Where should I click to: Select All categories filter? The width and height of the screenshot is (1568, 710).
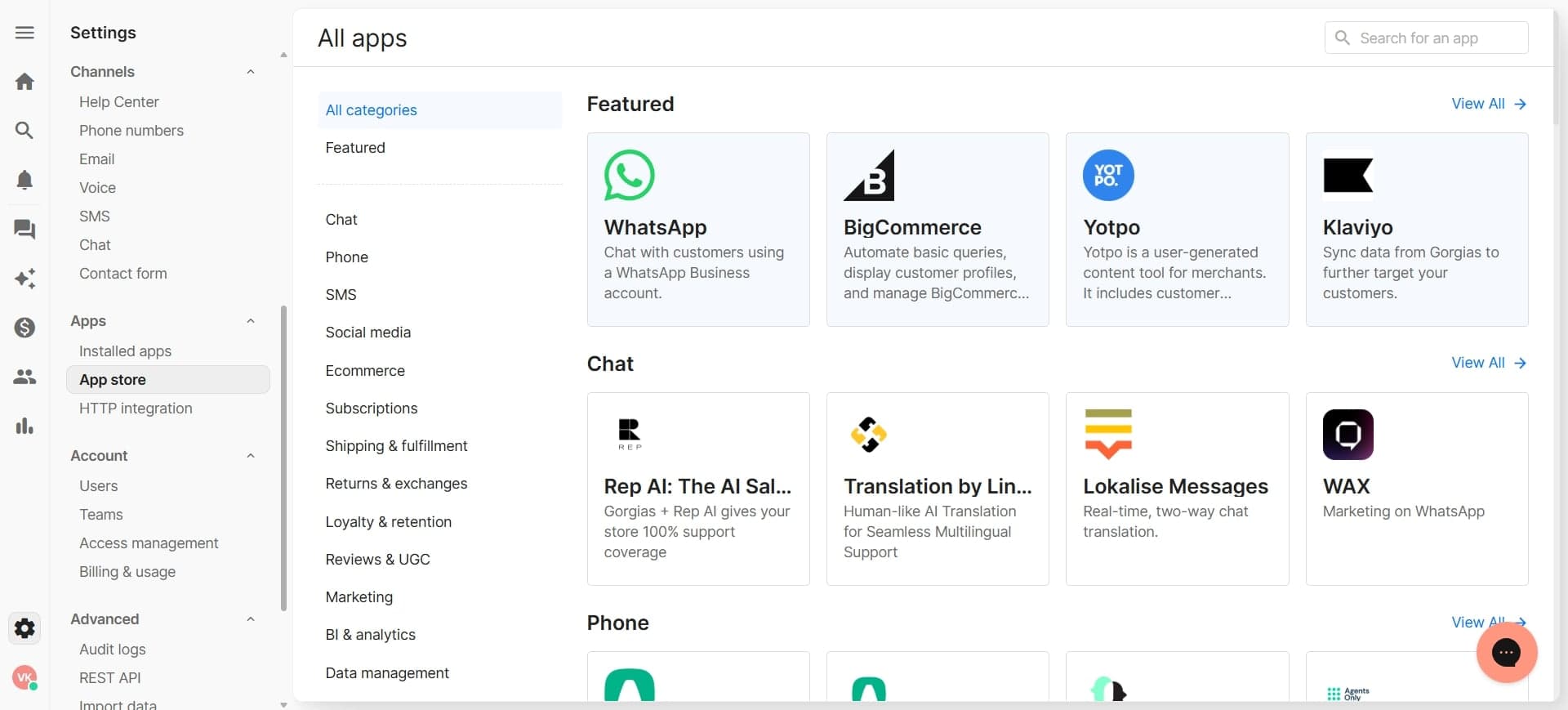click(439, 110)
